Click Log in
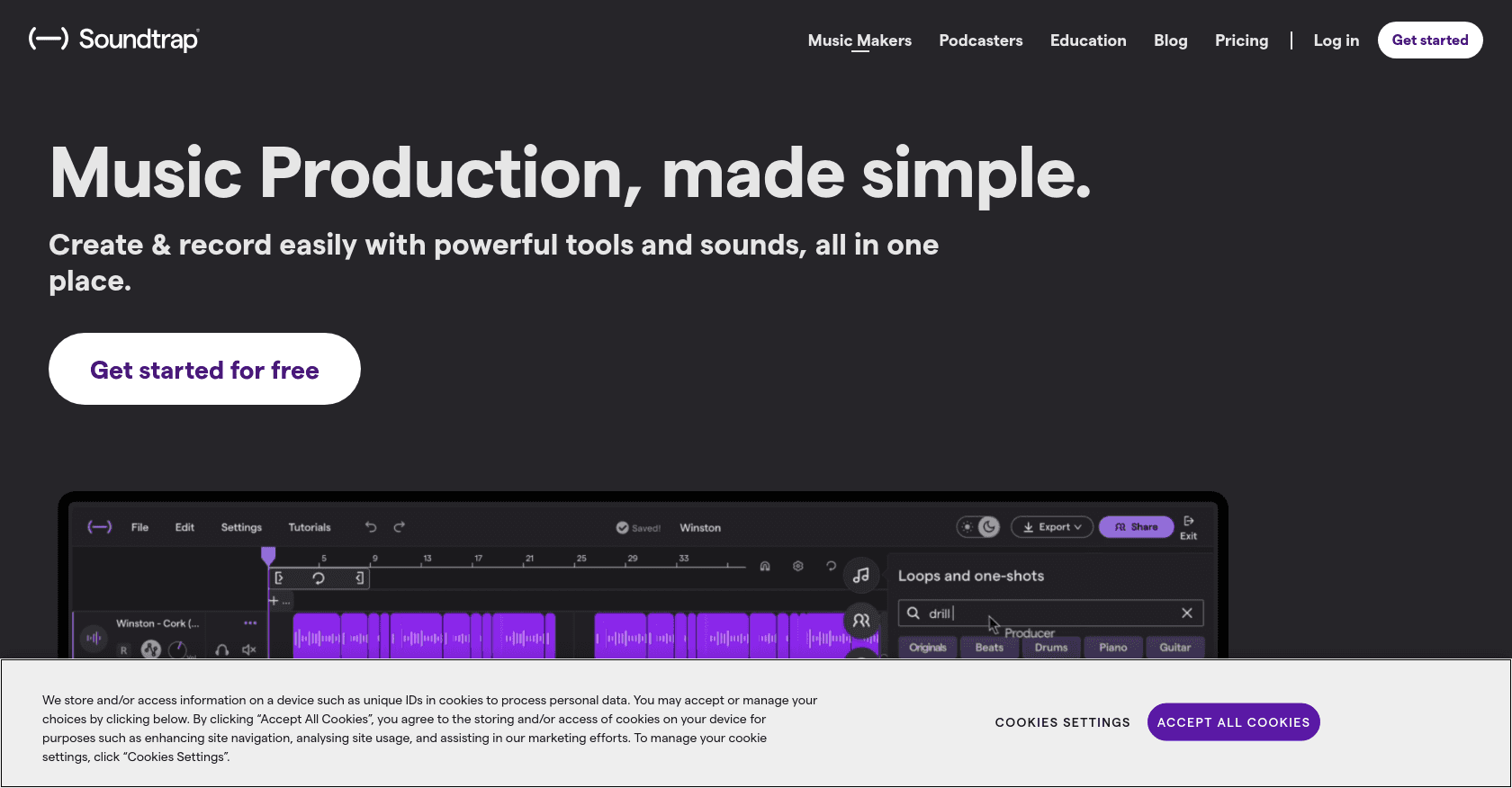 tap(1336, 40)
